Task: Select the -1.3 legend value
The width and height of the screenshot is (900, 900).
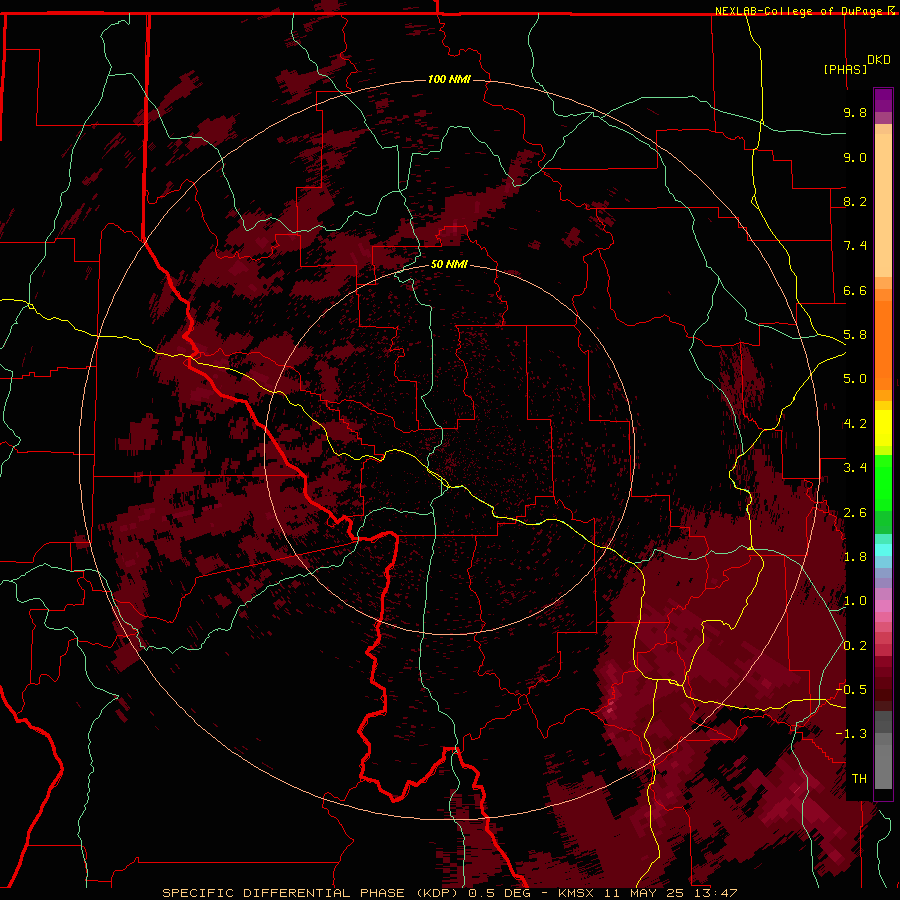Action: pyautogui.click(x=851, y=734)
